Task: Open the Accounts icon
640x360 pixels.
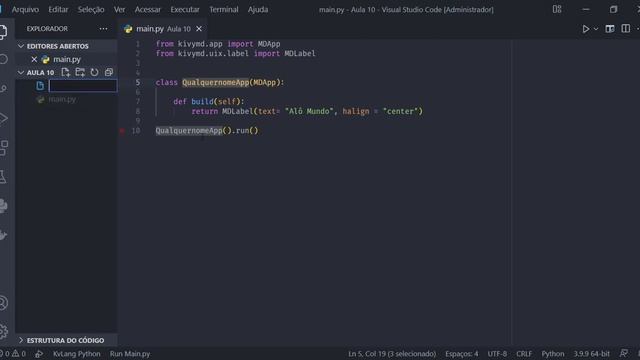Action: (3, 303)
